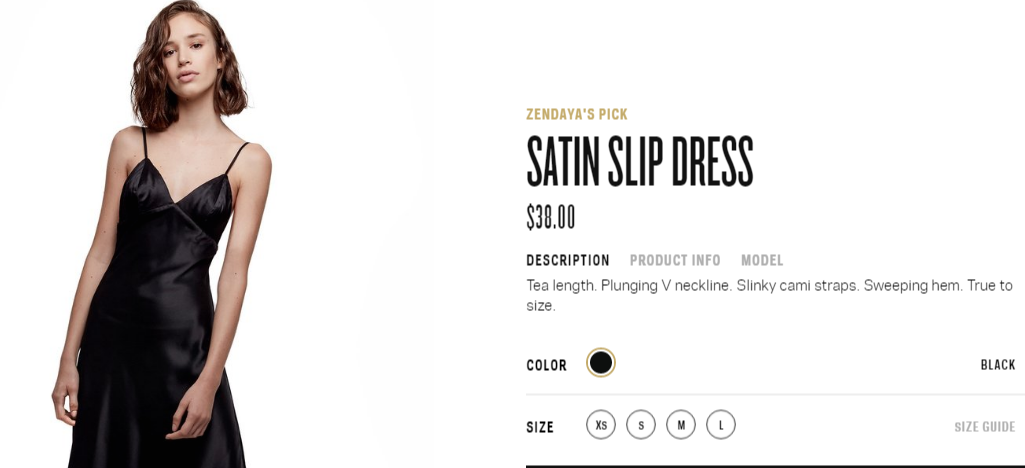Viewport: 1025px width, 468px height.
Task: Choose the black color swatch
Action: [x=601, y=363]
